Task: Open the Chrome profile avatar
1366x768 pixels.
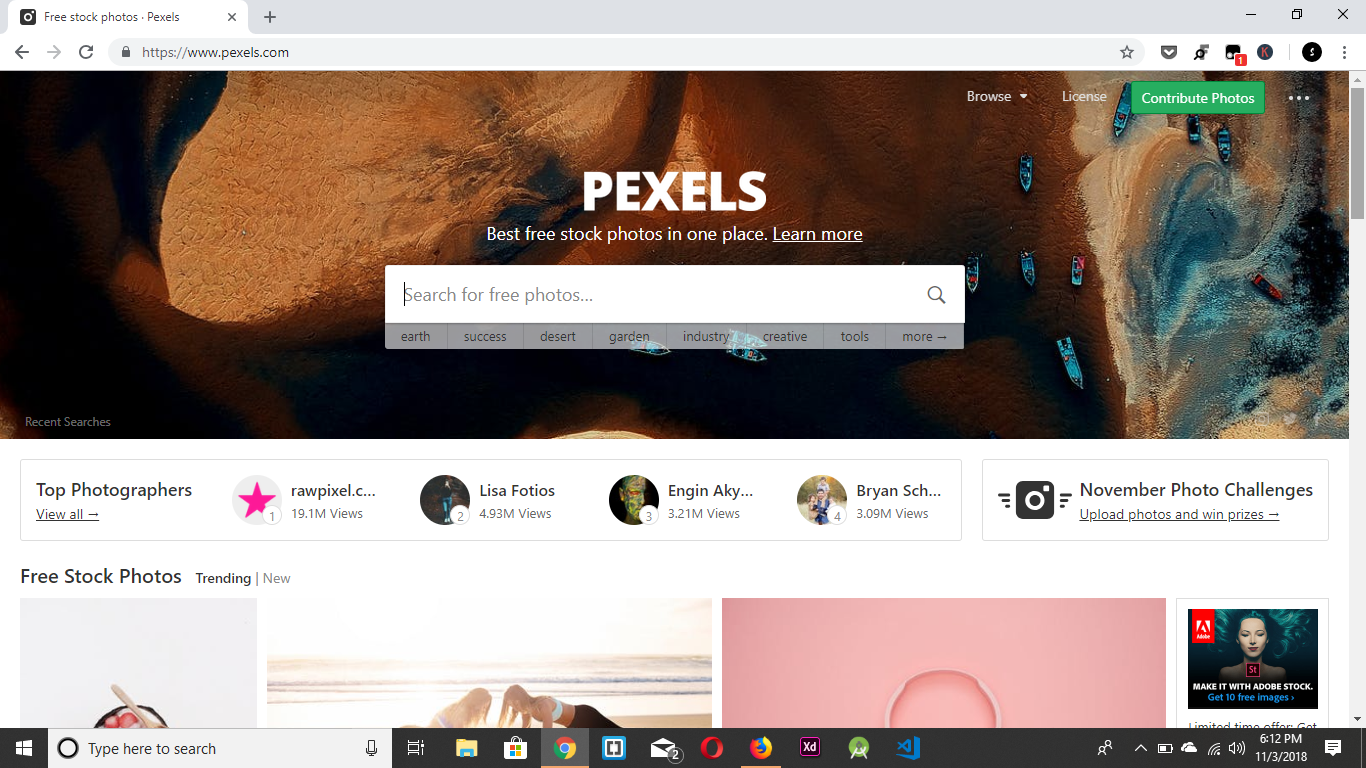Action: (1312, 52)
